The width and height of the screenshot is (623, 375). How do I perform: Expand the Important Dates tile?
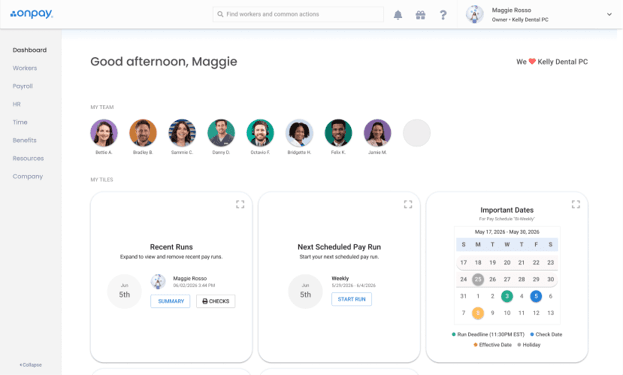576,204
